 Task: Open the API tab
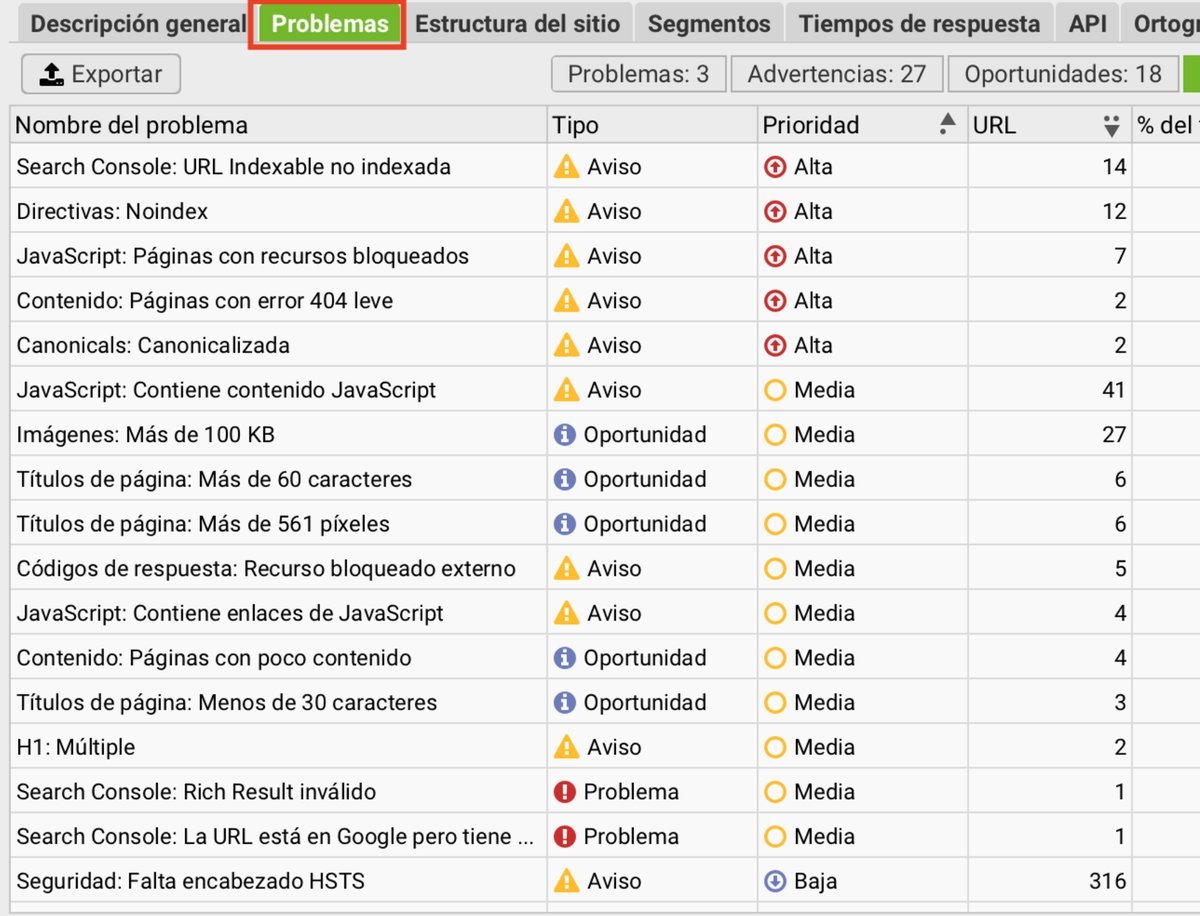click(x=1087, y=22)
